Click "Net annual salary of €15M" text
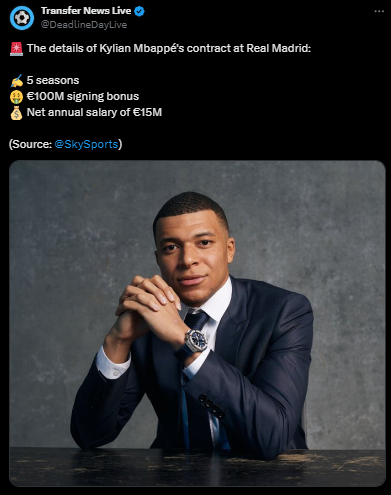This screenshot has width=391, height=495. click(94, 112)
